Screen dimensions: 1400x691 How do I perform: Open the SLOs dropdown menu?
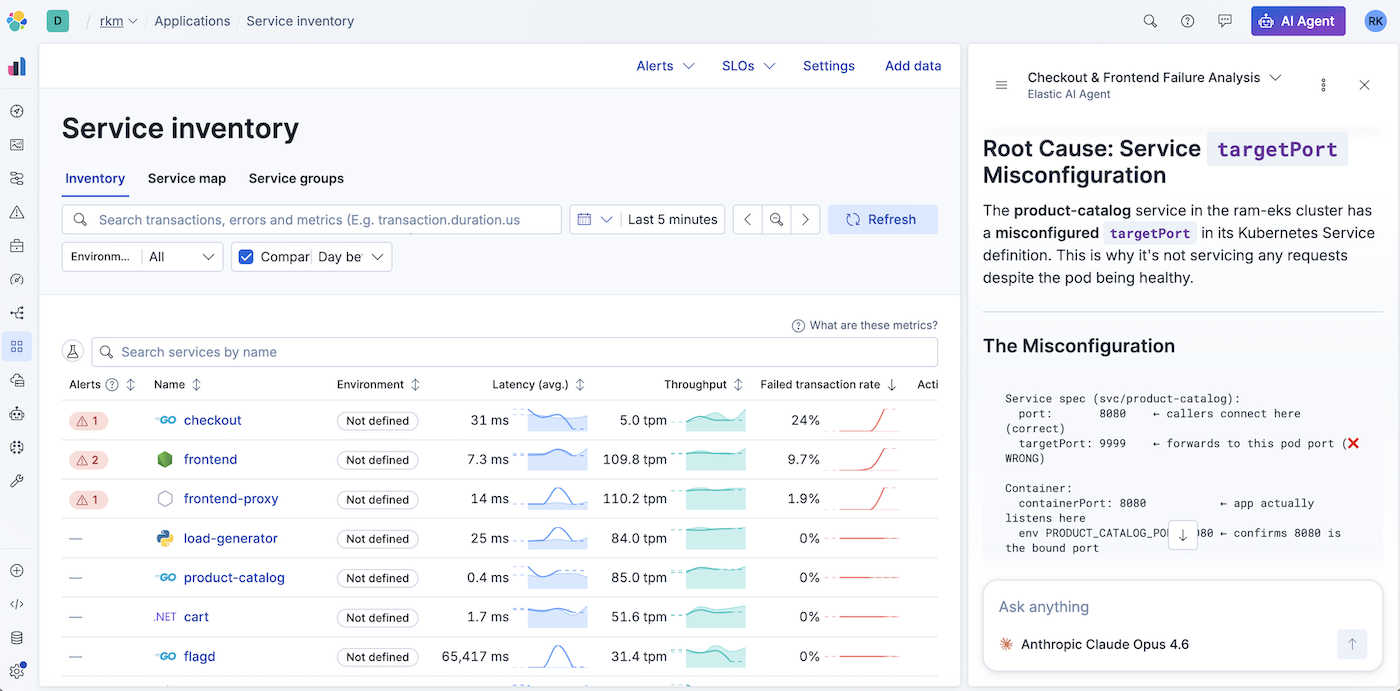coord(749,66)
